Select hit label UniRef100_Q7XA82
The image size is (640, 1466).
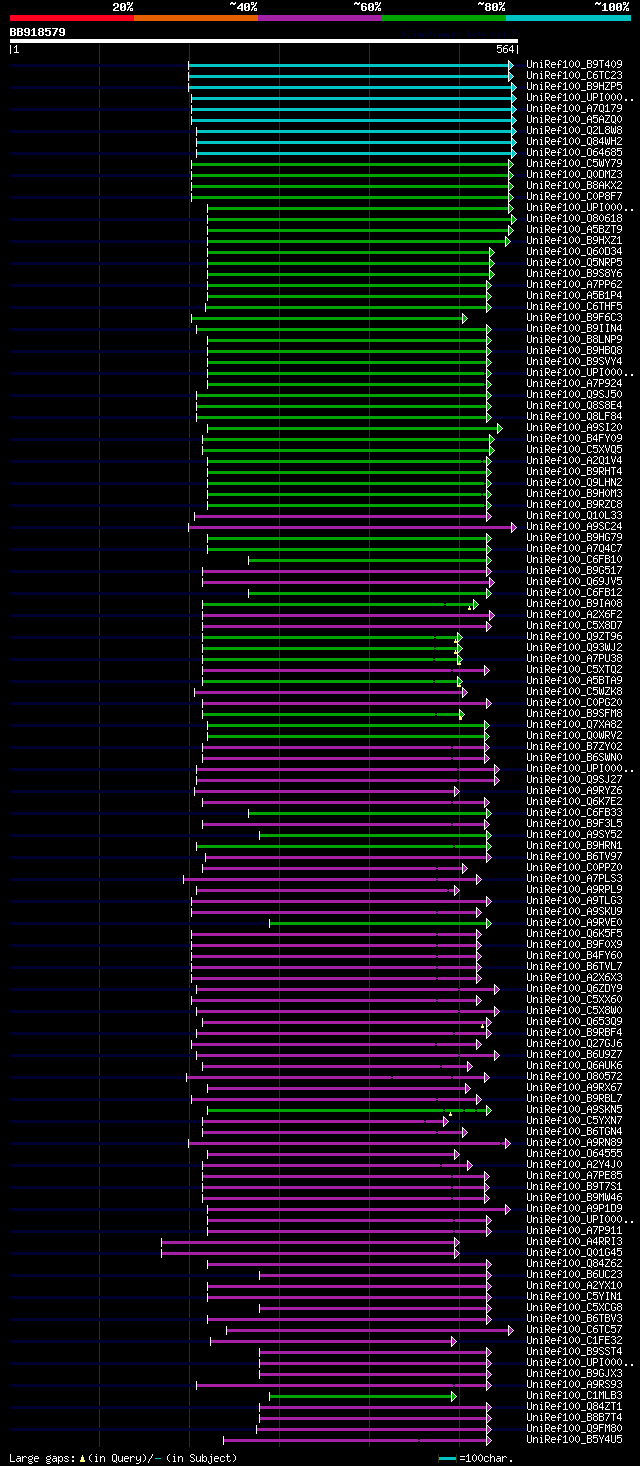pos(574,725)
